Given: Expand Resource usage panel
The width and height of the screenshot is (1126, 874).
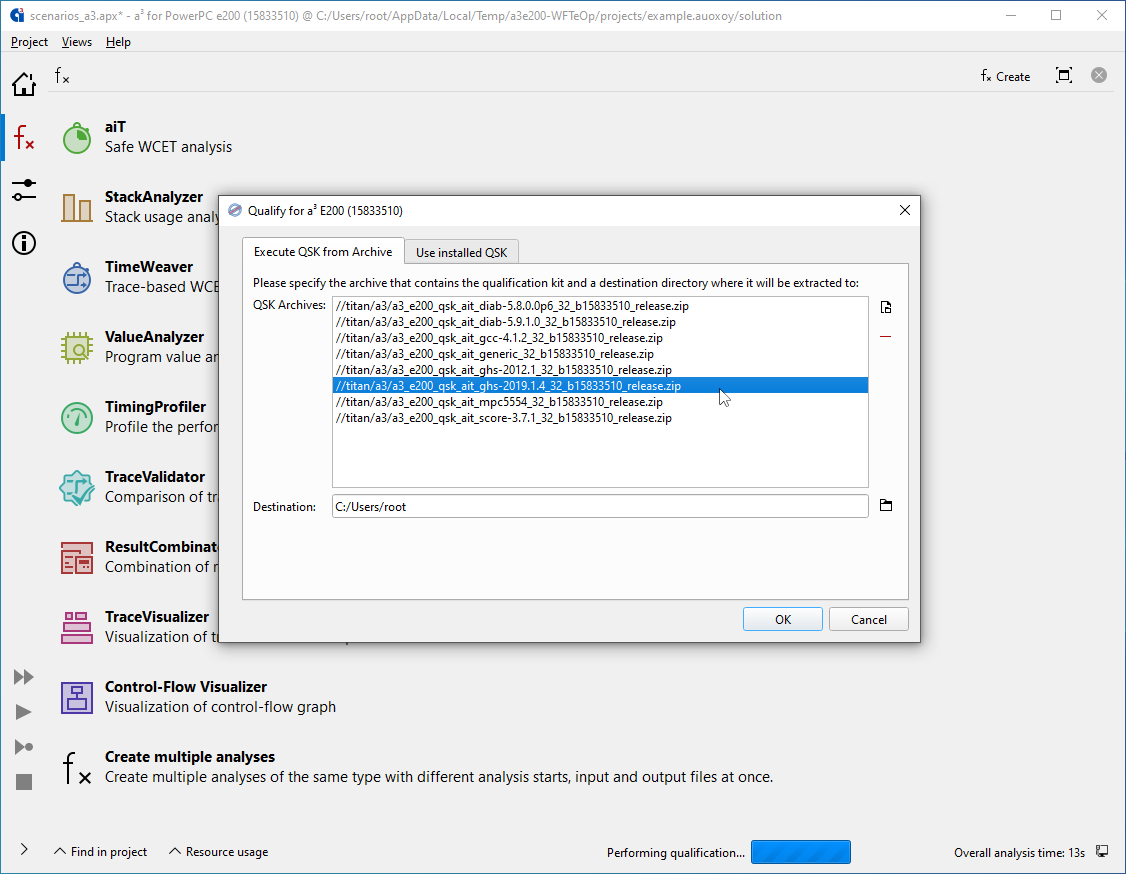Looking at the screenshot, I should [x=218, y=852].
